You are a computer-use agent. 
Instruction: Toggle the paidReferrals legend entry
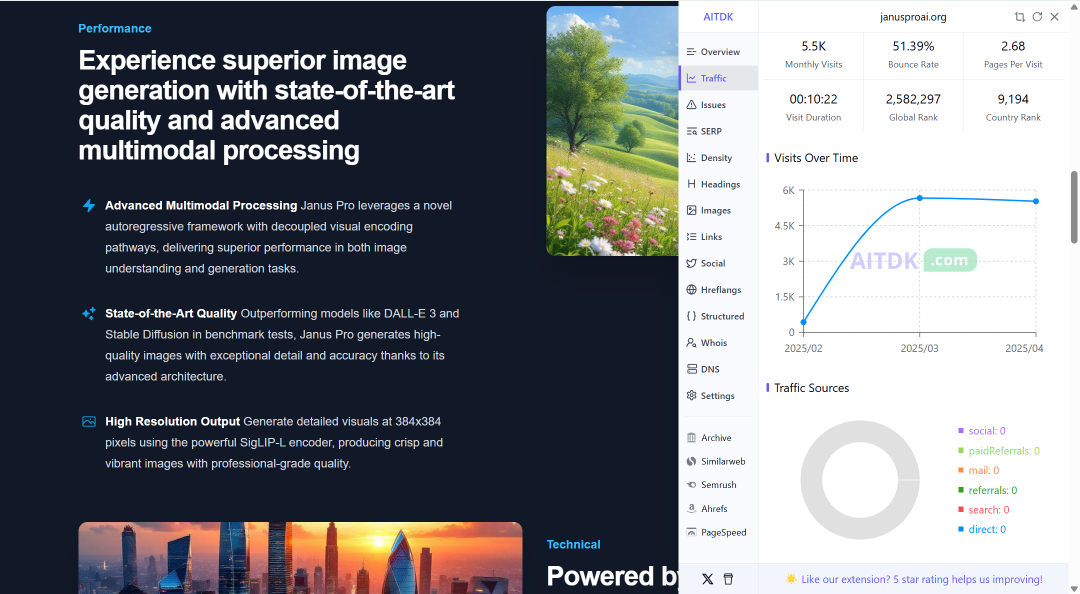999,451
